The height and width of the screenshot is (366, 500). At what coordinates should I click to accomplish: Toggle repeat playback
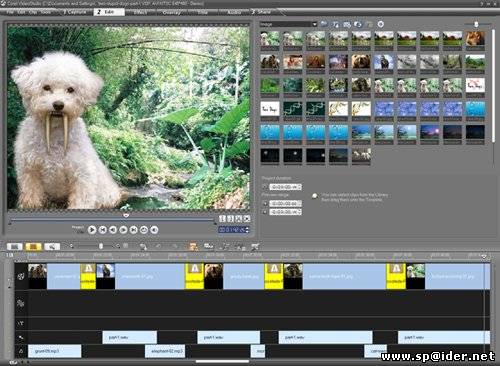pyautogui.click(x=144, y=230)
